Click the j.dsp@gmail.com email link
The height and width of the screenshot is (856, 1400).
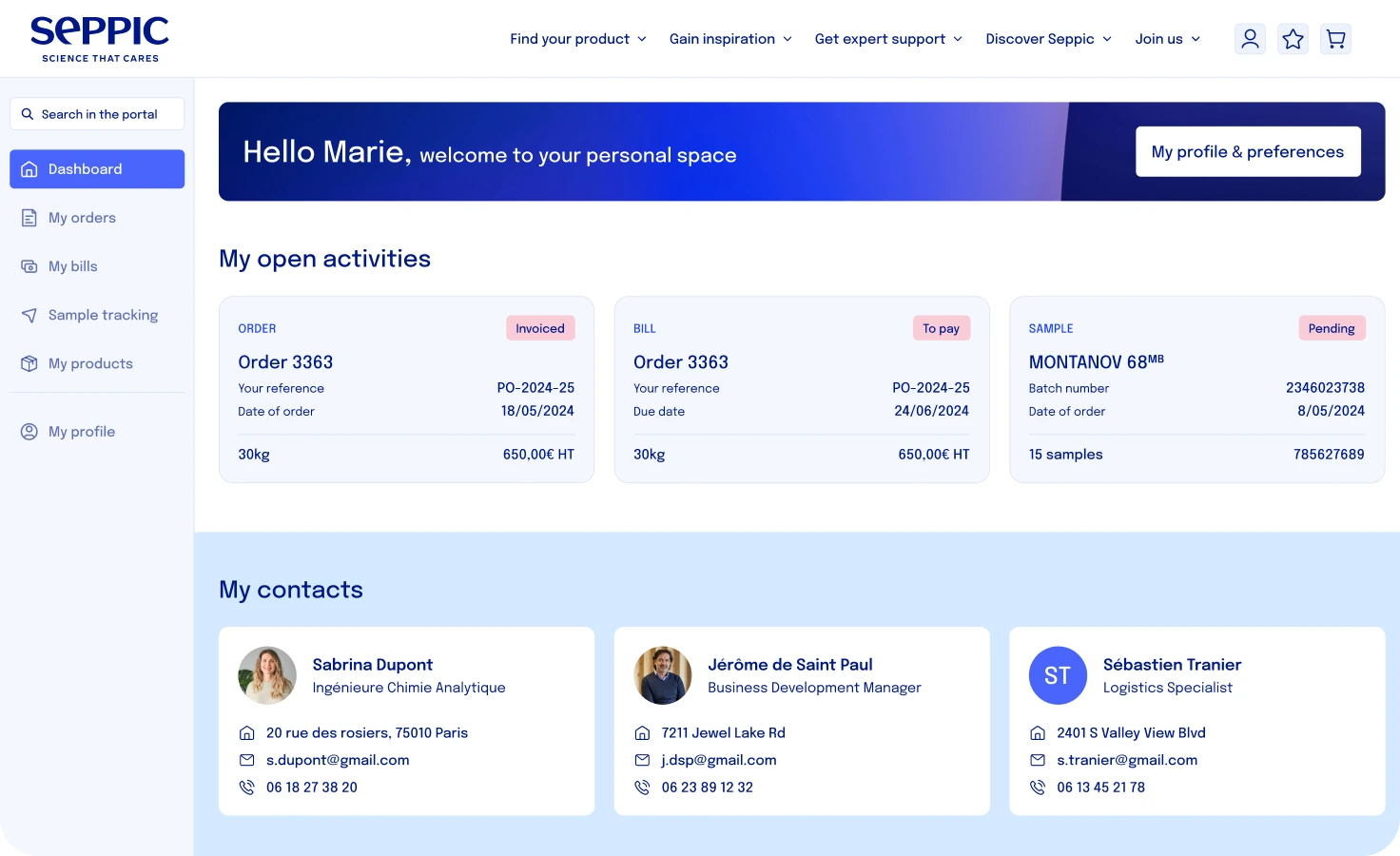719,760
